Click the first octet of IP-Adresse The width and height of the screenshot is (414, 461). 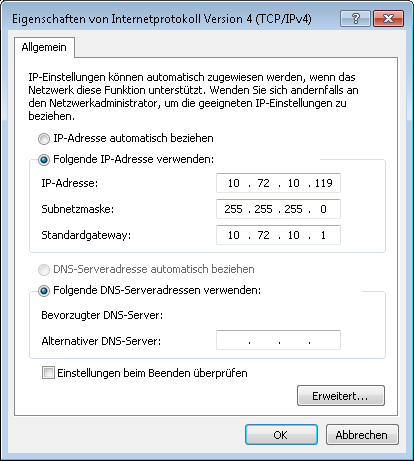(x=234, y=183)
